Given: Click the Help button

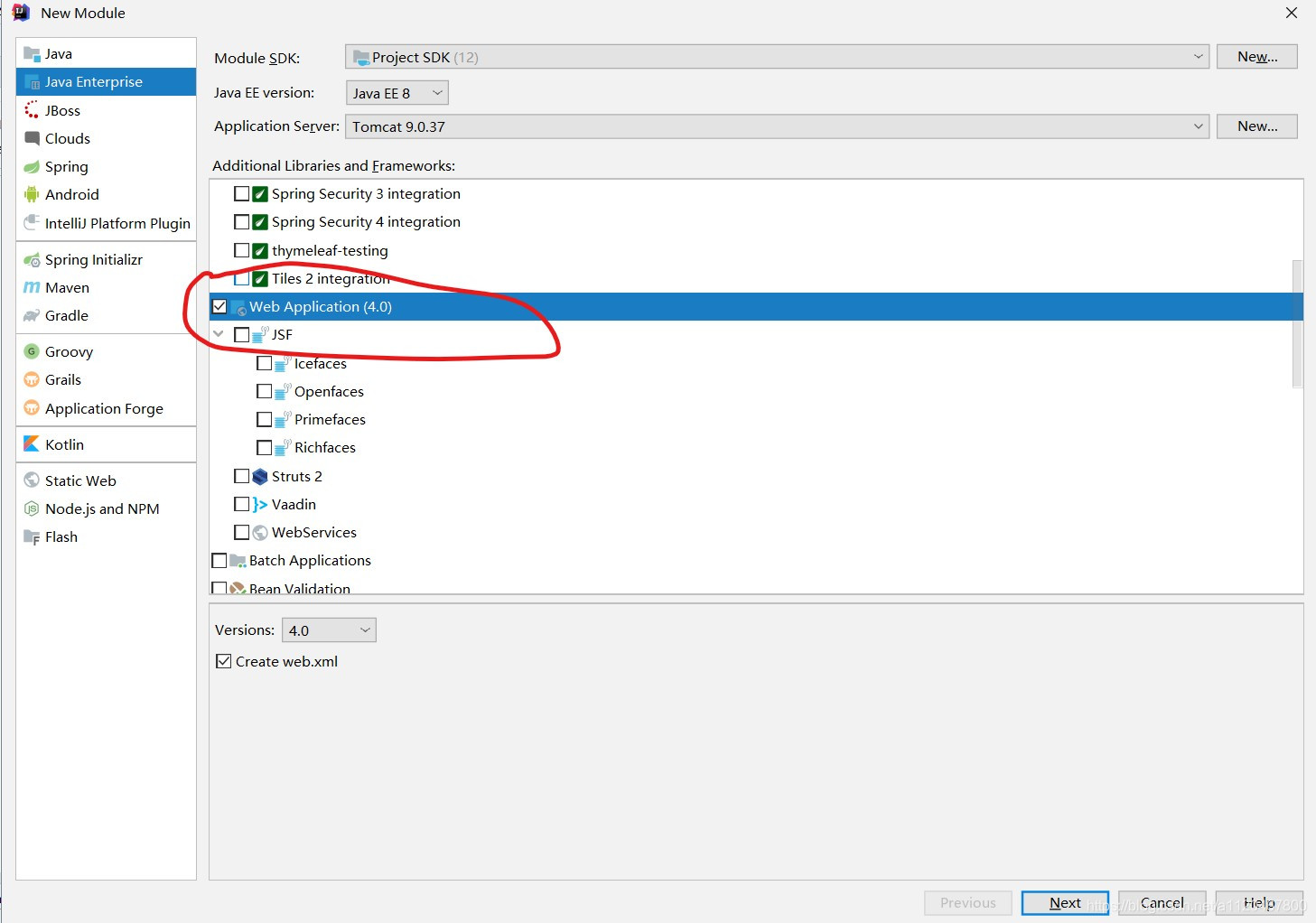Looking at the screenshot, I should click(1259, 903).
